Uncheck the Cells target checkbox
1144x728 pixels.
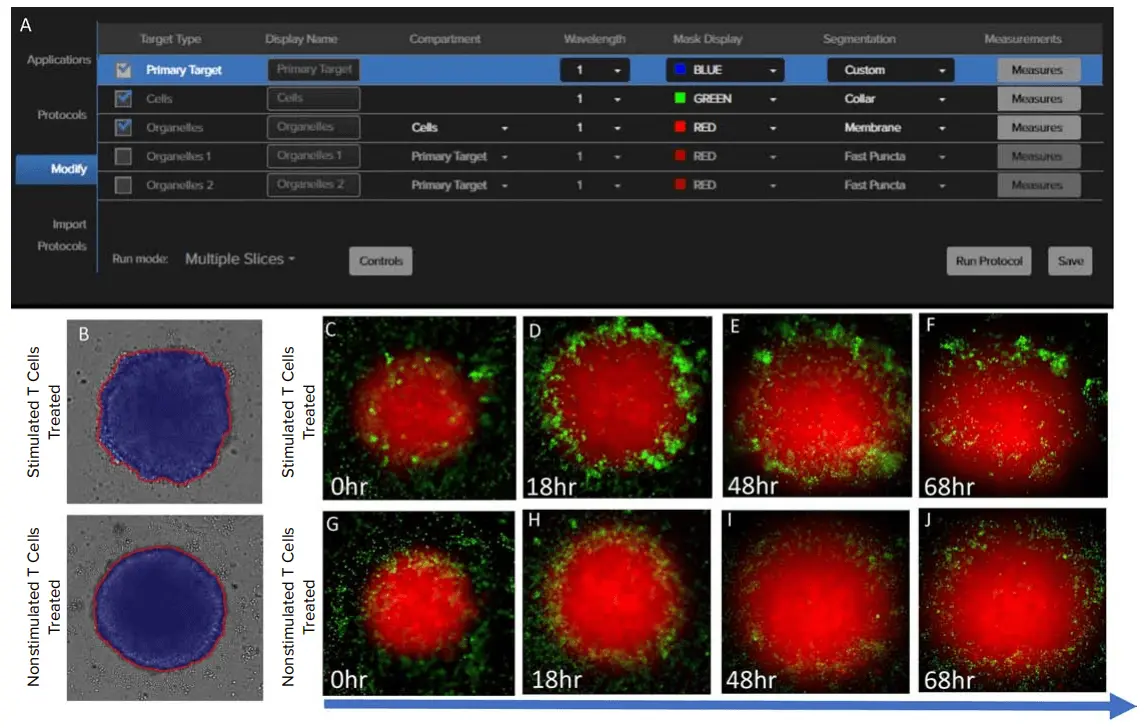(x=123, y=99)
